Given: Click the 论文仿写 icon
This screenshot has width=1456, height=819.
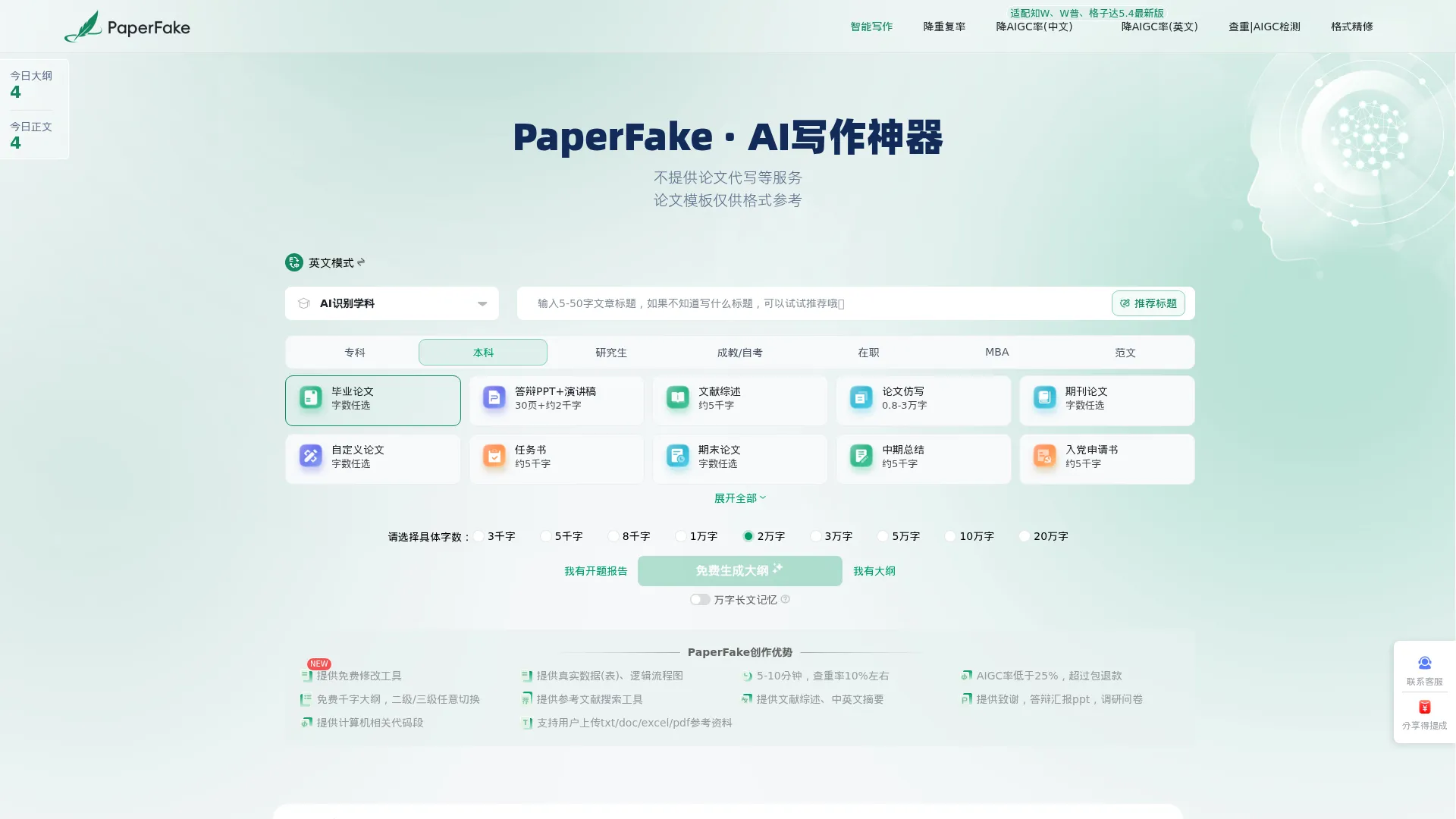Looking at the screenshot, I should coord(861,397).
